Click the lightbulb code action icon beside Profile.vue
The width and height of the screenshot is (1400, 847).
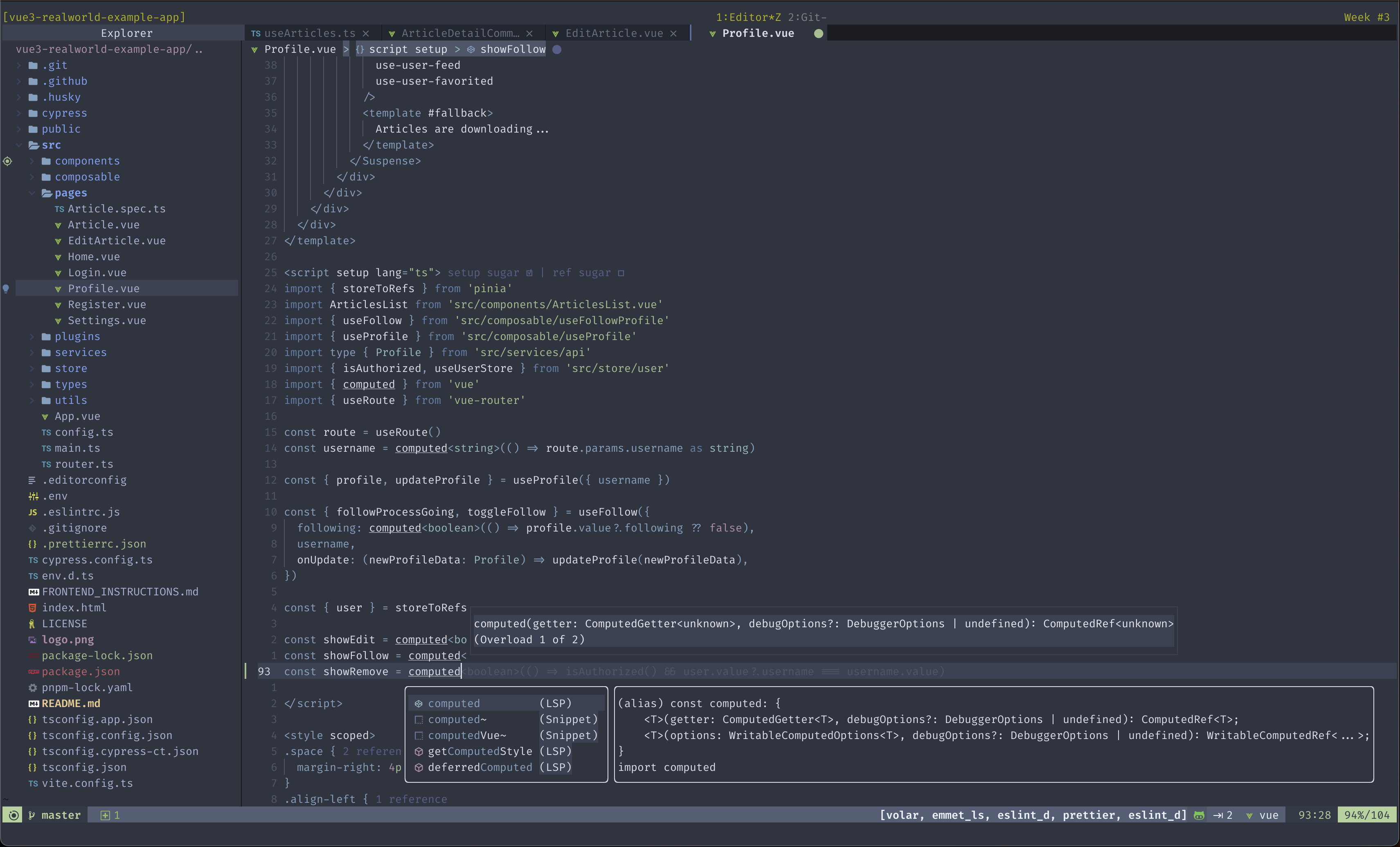coord(6,288)
